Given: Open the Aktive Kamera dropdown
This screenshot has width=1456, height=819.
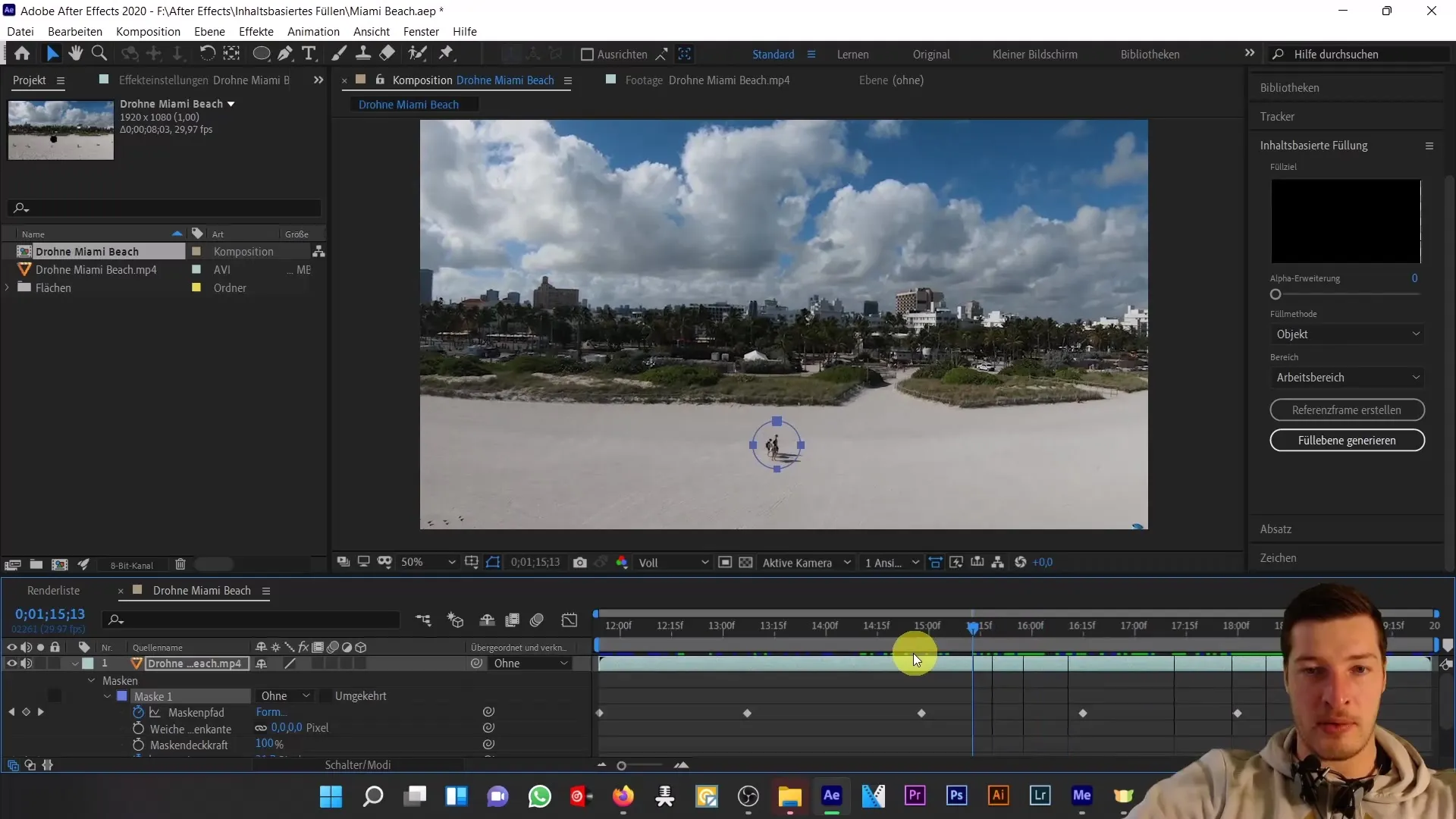Looking at the screenshot, I should point(806,563).
